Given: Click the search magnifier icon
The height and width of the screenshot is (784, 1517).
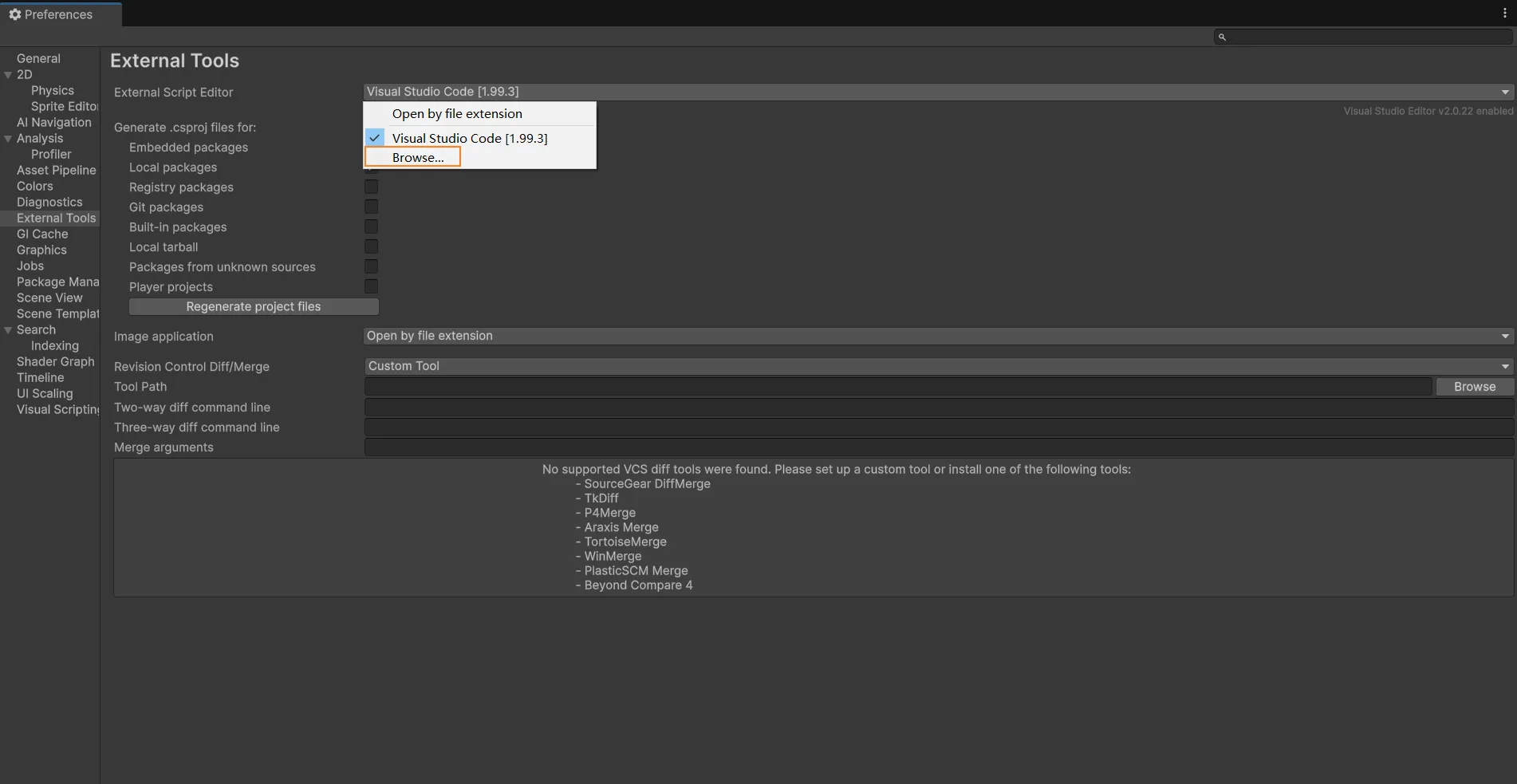Looking at the screenshot, I should pos(1222,37).
